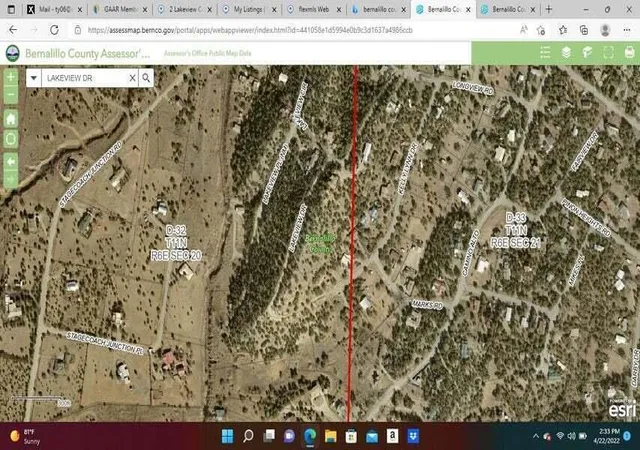Zoom in on the map
Screen dimensions: 640x450
click(11, 77)
